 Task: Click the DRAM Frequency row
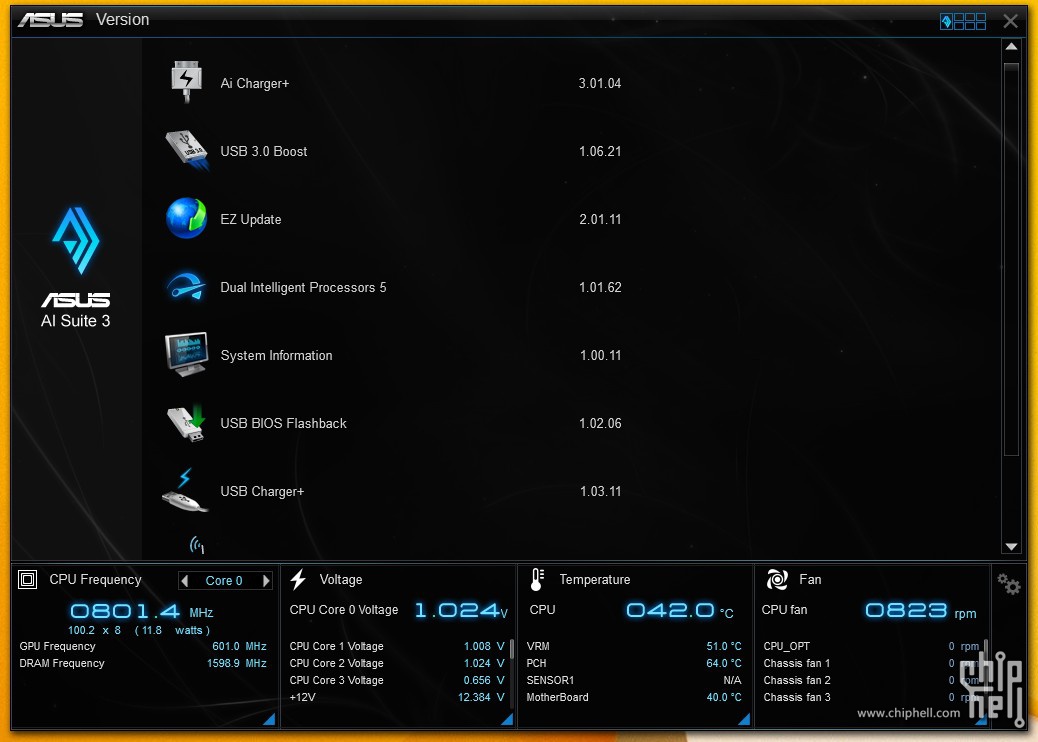(143, 663)
